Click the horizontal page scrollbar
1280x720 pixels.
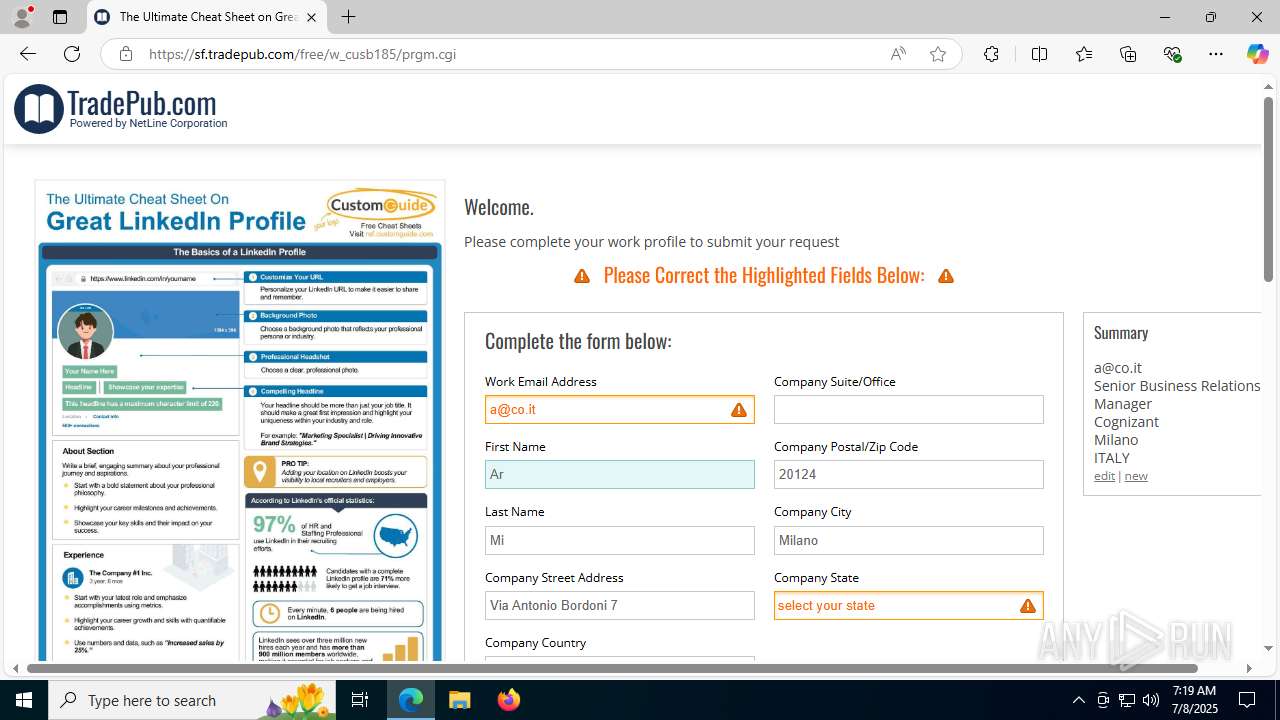tap(612, 668)
